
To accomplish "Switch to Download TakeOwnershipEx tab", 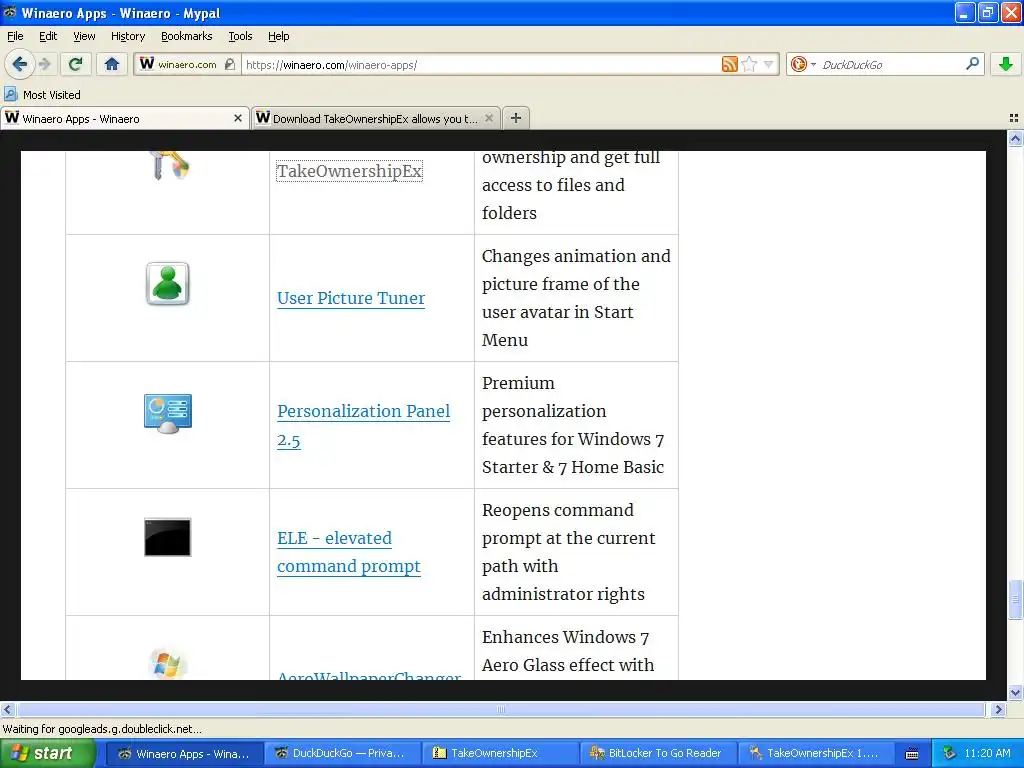I will click(x=376, y=118).
